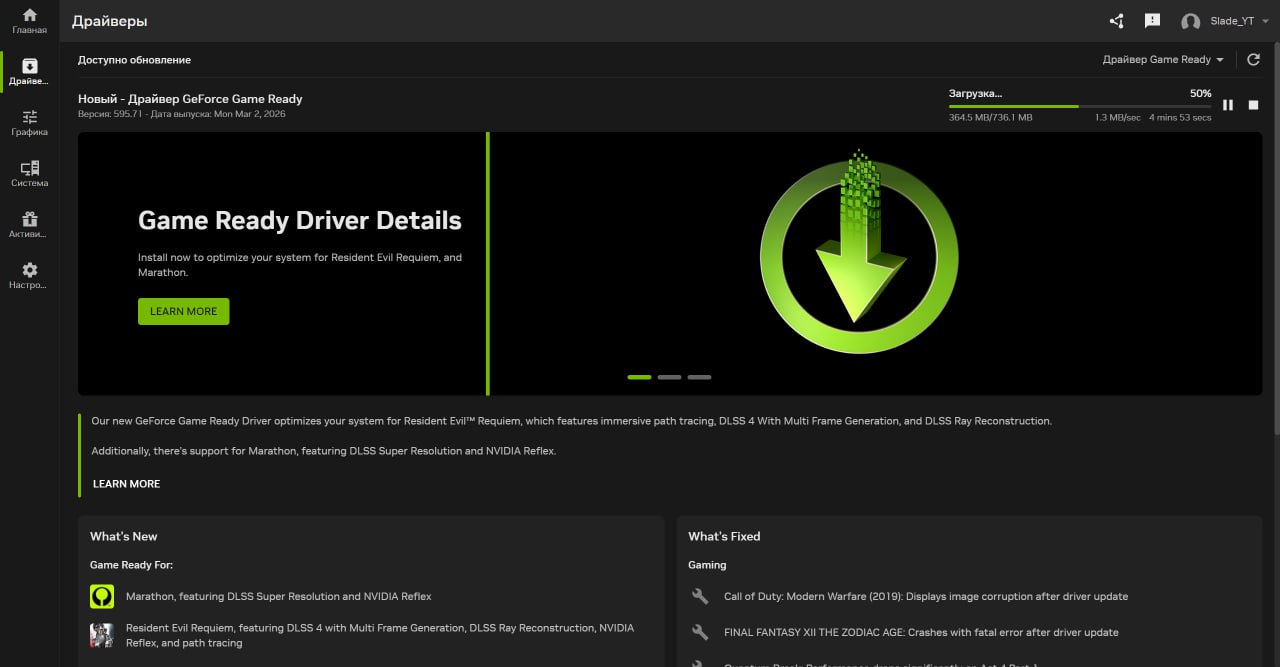The width and height of the screenshot is (1280, 667).
Task: Click the LEARN MORE text link
Action: pyautogui.click(x=126, y=484)
